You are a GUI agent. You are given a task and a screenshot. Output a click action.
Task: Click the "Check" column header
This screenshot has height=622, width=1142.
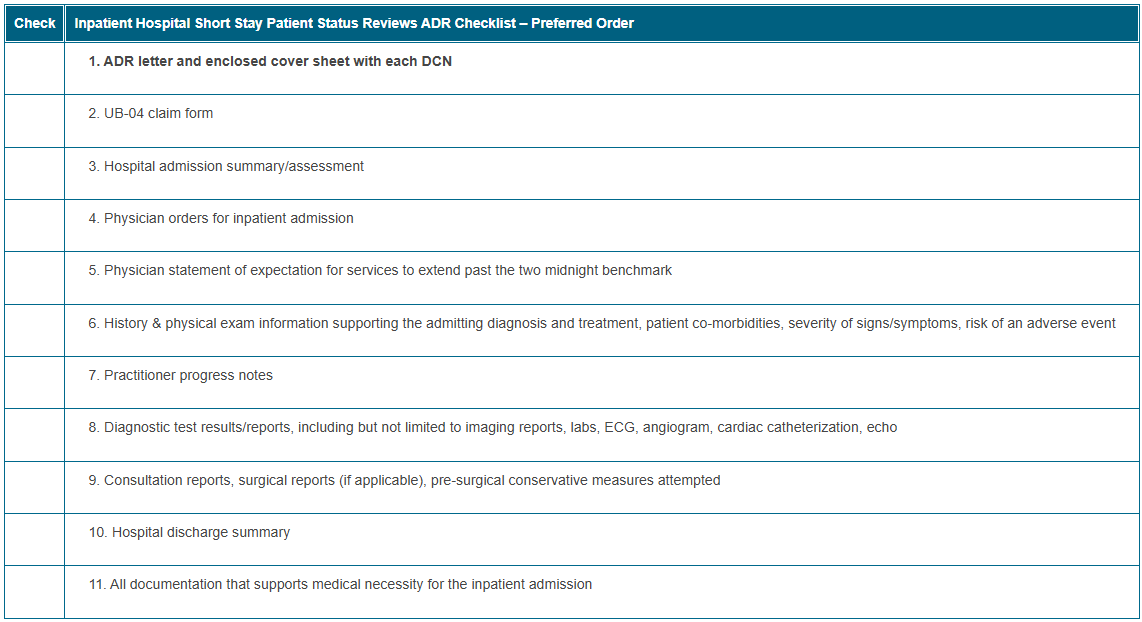click(x=35, y=23)
